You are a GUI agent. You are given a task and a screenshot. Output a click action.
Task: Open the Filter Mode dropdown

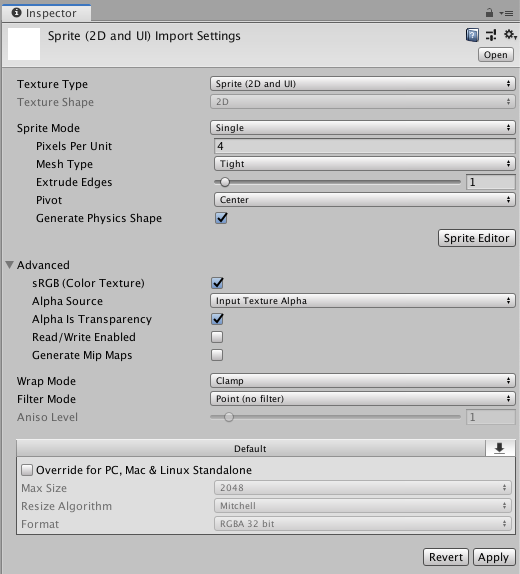click(363, 399)
